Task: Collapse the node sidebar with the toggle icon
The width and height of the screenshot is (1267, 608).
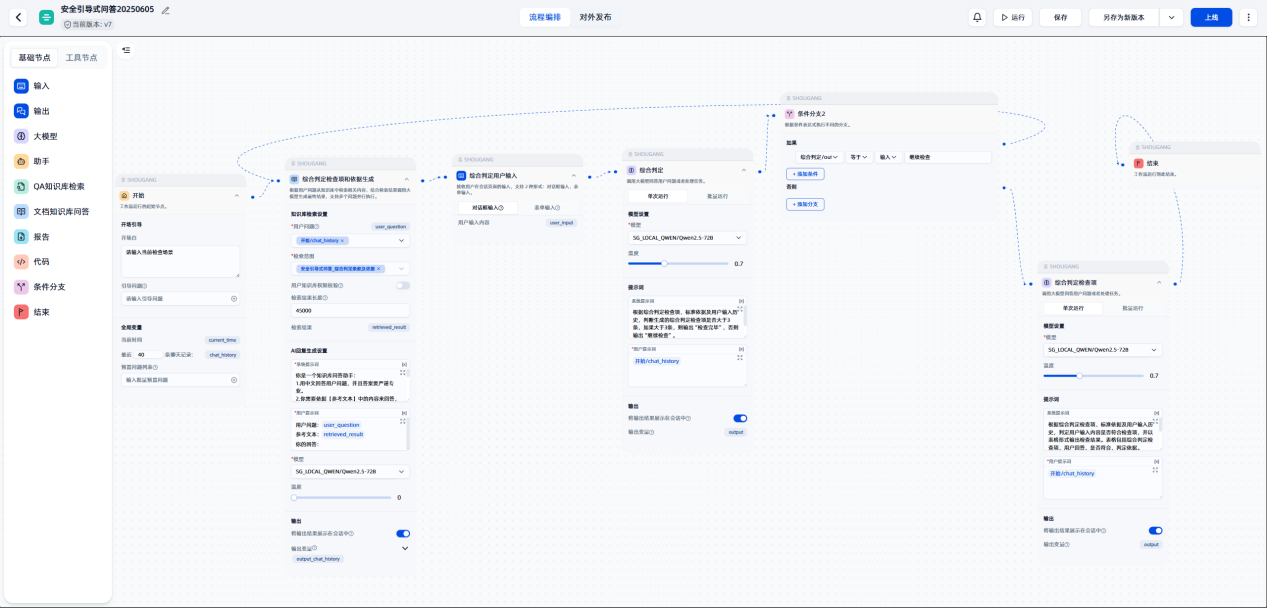Action: [x=126, y=50]
